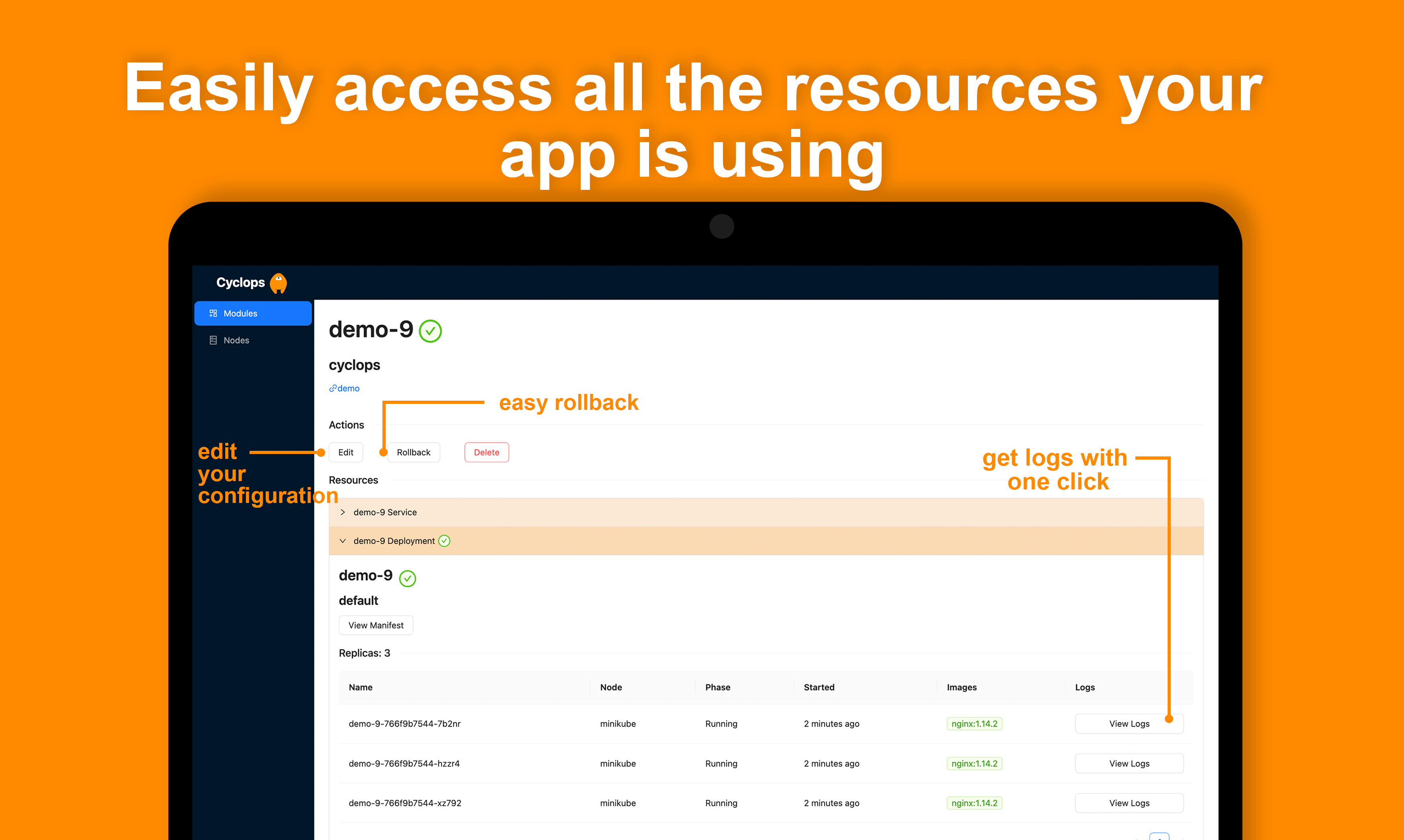The image size is (1404, 840).
Task: Click the Nodes server icon in sidebar
Action: [213, 340]
